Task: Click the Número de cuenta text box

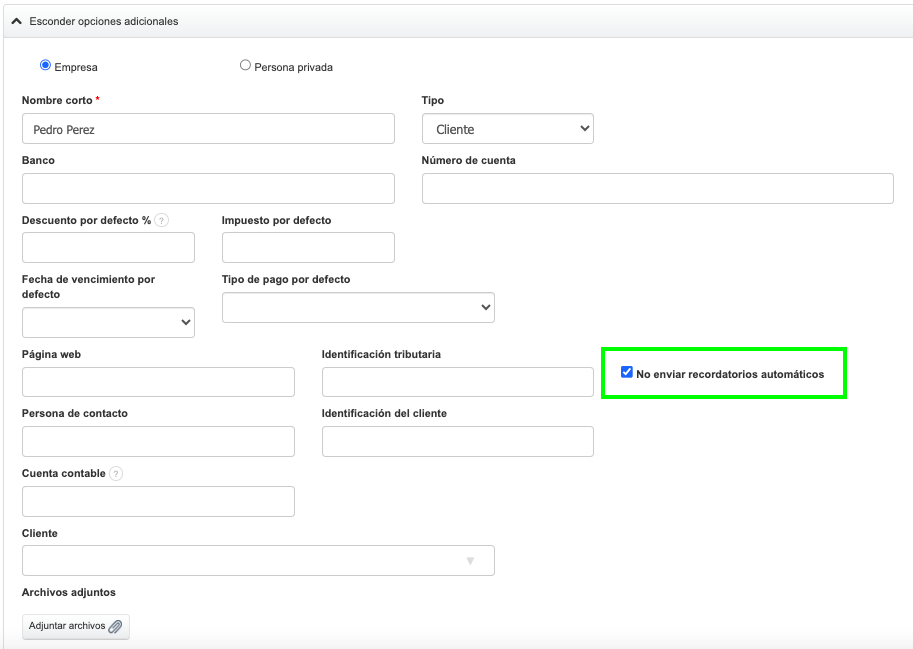Action: coord(657,188)
